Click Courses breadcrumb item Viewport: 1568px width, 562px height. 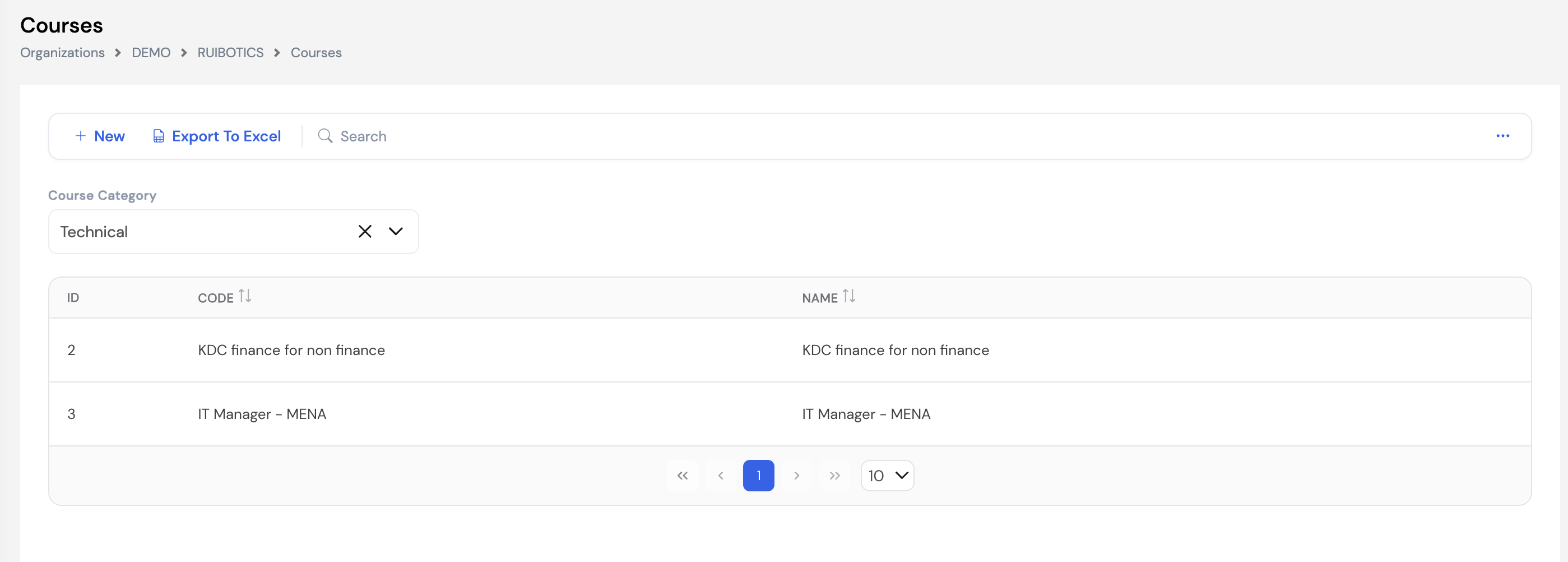point(316,52)
